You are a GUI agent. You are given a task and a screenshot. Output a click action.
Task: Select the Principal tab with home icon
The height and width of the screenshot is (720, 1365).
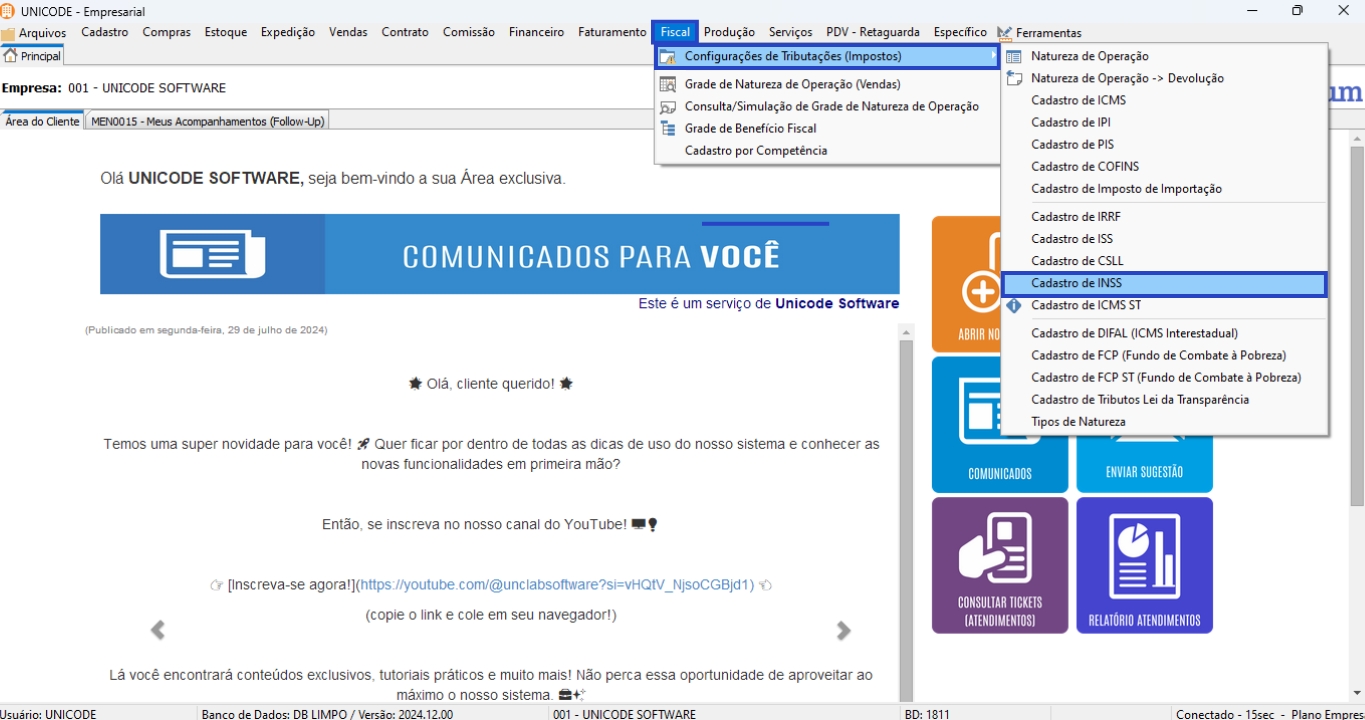[33, 57]
